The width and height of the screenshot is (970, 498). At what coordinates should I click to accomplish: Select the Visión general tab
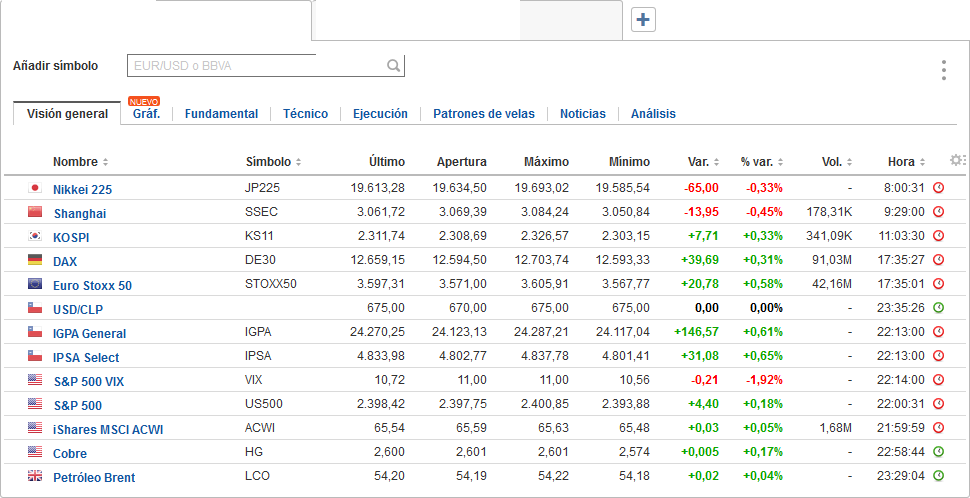tap(67, 114)
